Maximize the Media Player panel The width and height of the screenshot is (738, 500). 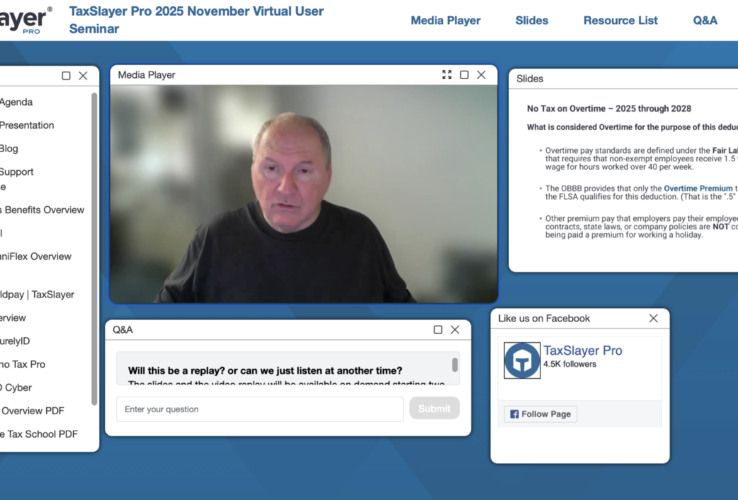(x=464, y=75)
